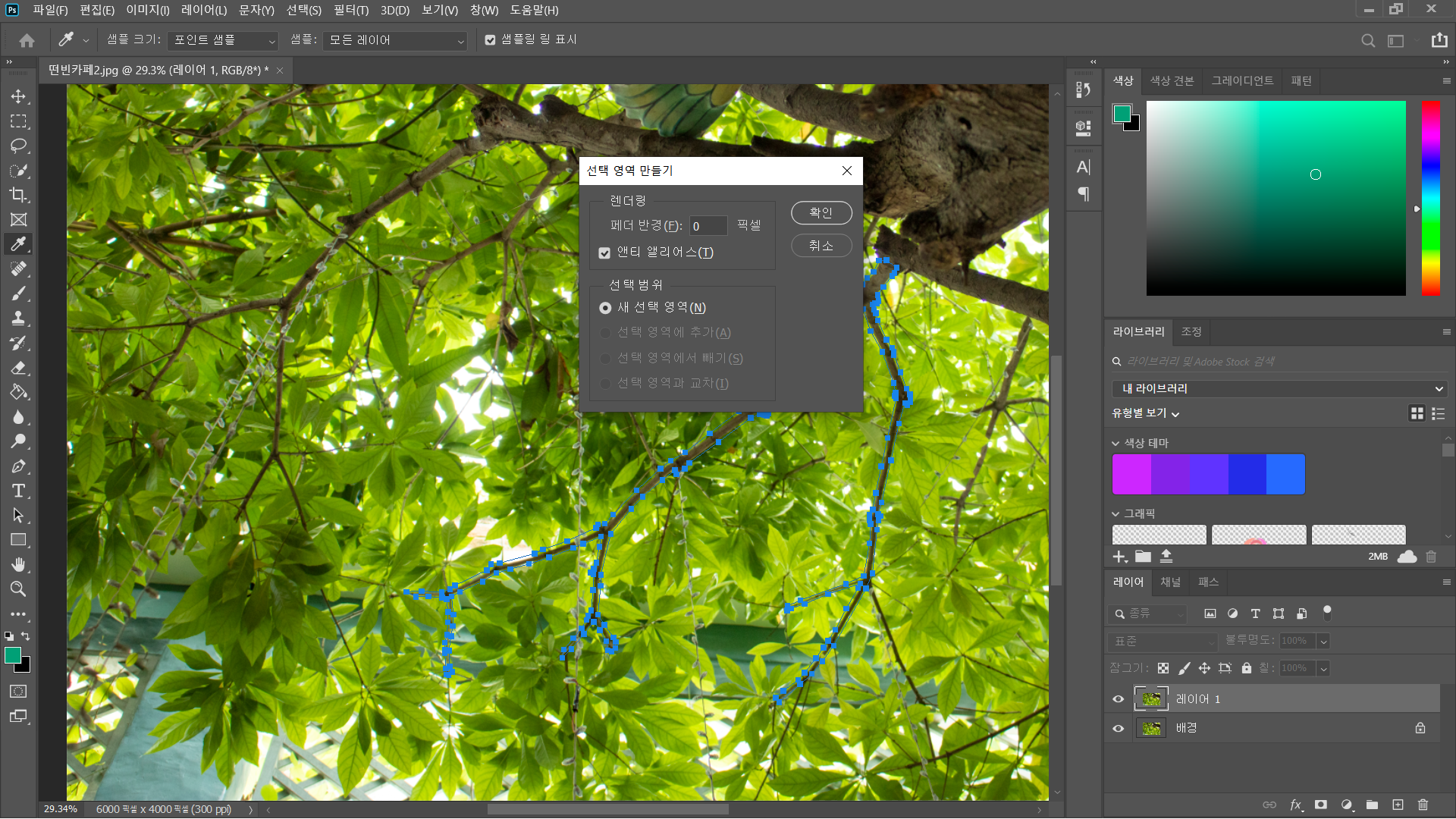Click the blue color theme swatch
Screen dimensions: 1456x819
pyautogui.click(x=1285, y=475)
